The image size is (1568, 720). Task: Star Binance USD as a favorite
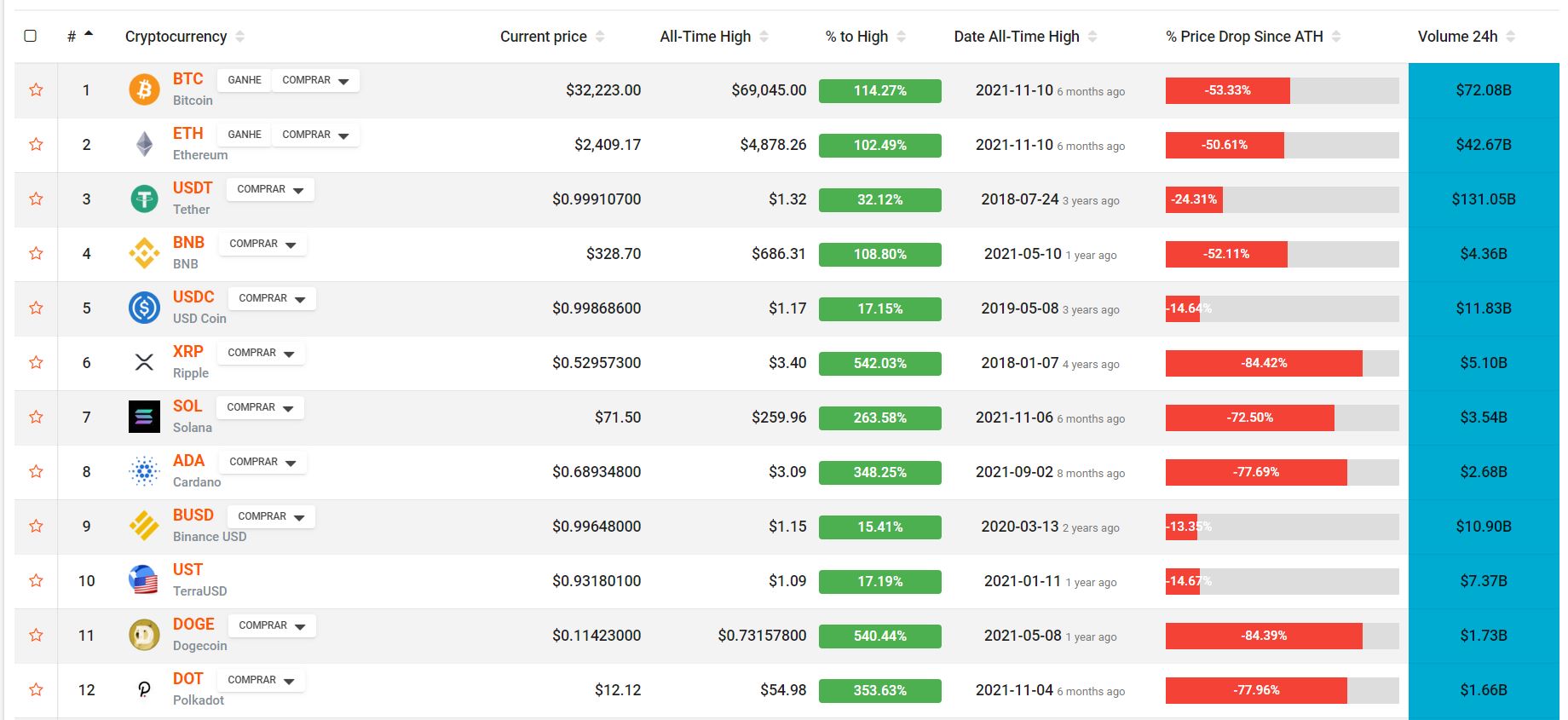pyautogui.click(x=36, y=526)
